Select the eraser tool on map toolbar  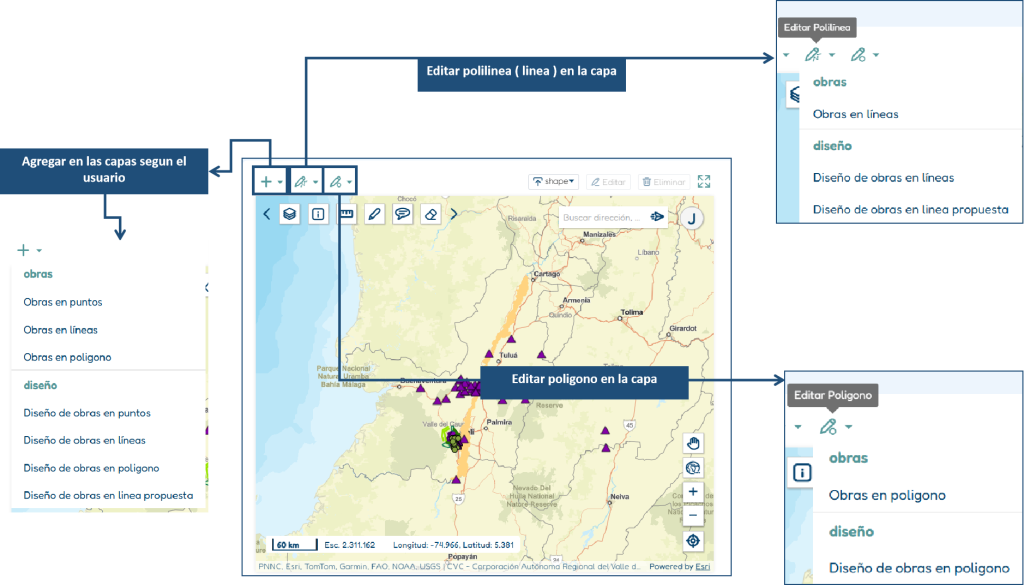click(x=430, y=213)
